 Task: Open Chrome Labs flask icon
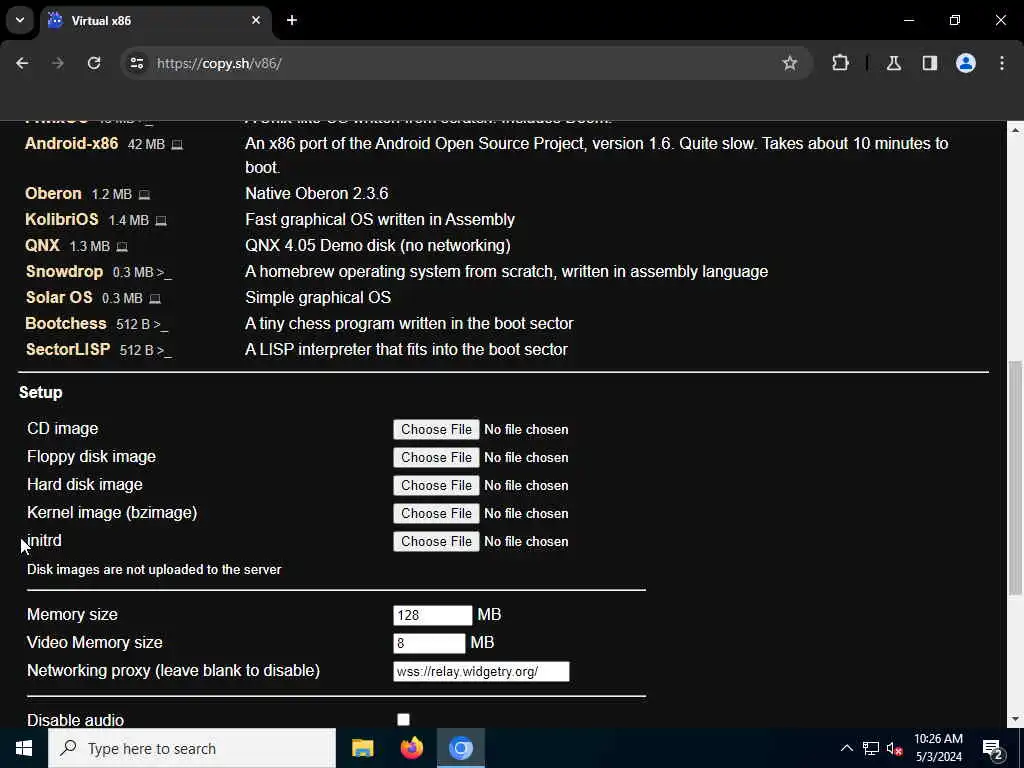tap(894, 63)
